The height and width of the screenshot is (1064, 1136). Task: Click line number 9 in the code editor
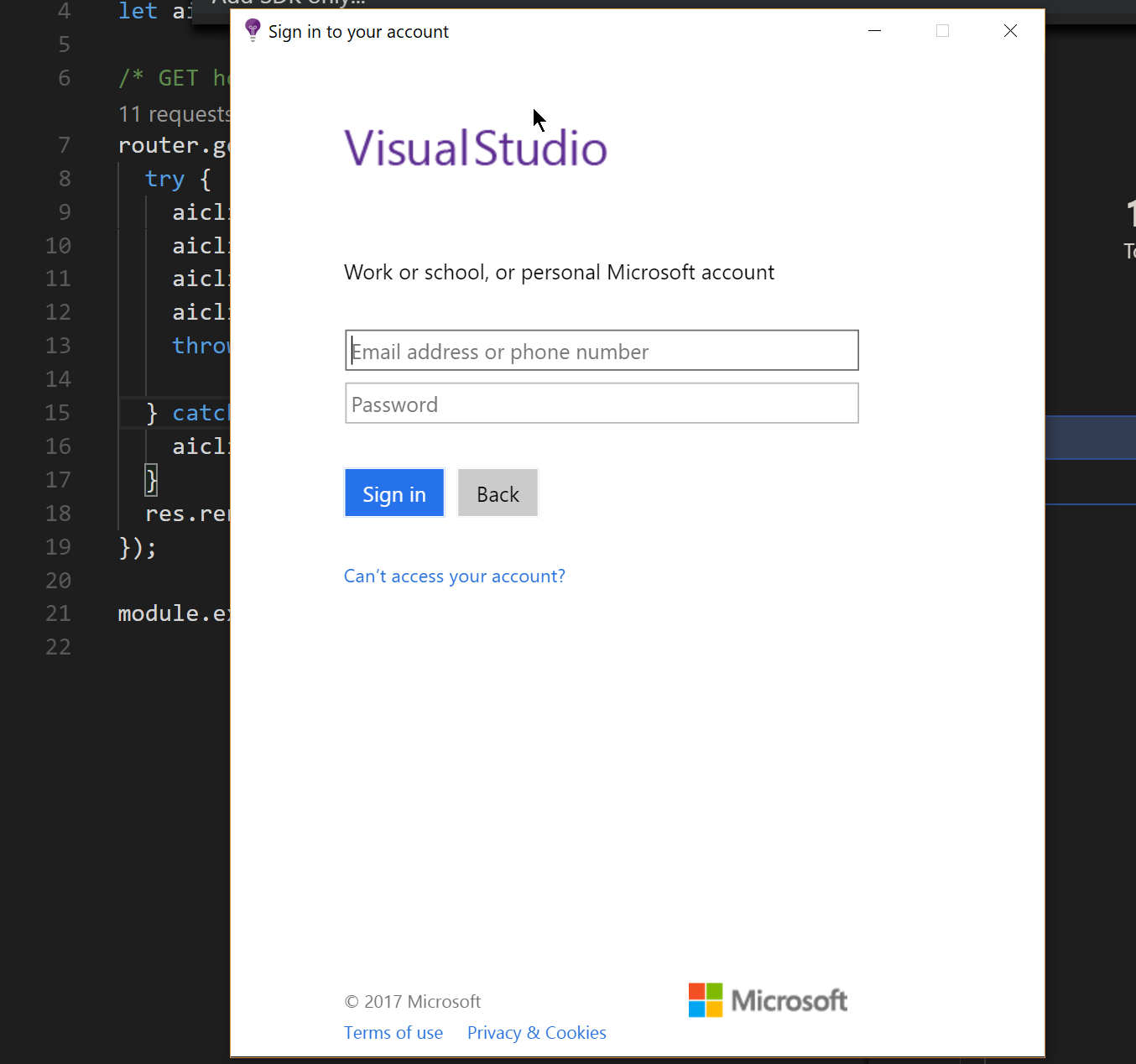[65, 211]
